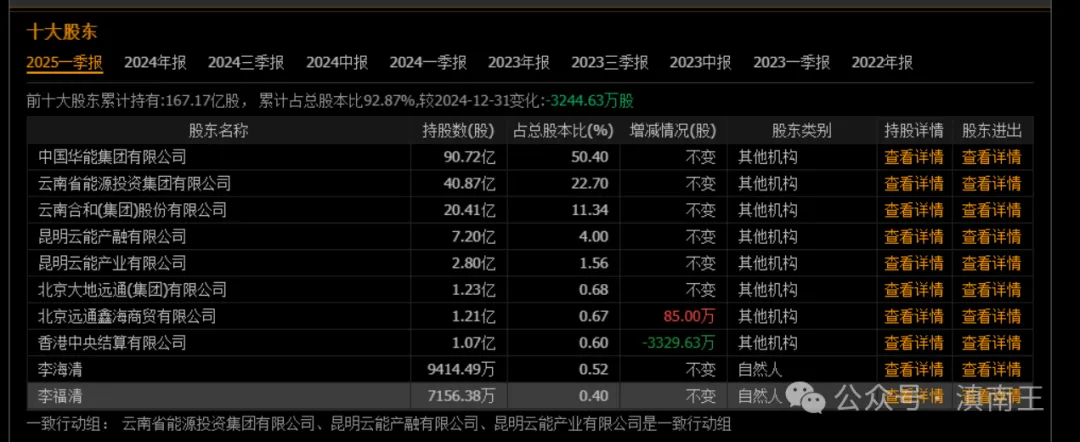Click the green -3329.63万 change value
This screenshot has width=1080, height=442.
[678, 343]
